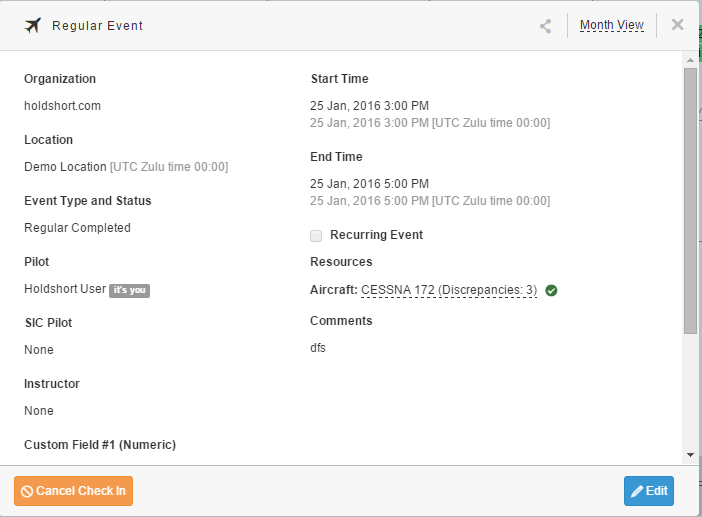702x517 pixels.
Task: Open the Month View link
Action: [612, 25]
